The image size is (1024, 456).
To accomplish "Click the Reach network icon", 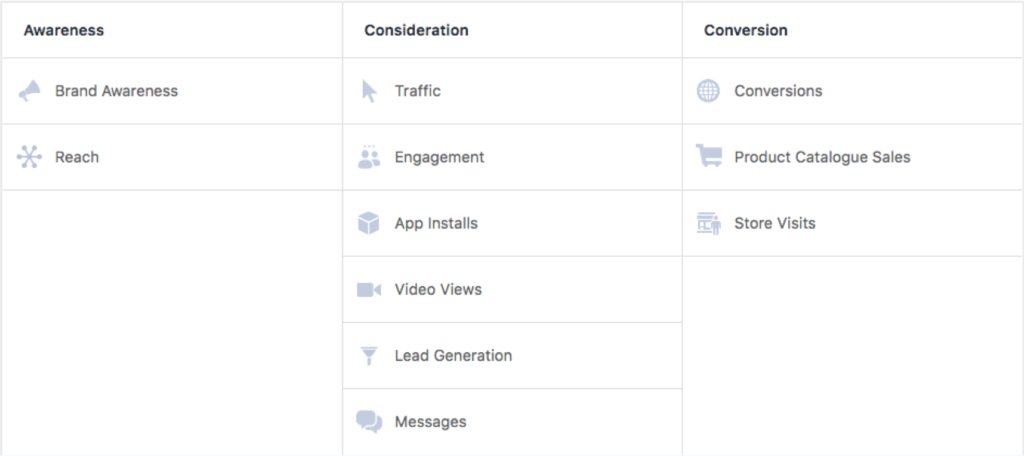I will [x=29, y=157].
